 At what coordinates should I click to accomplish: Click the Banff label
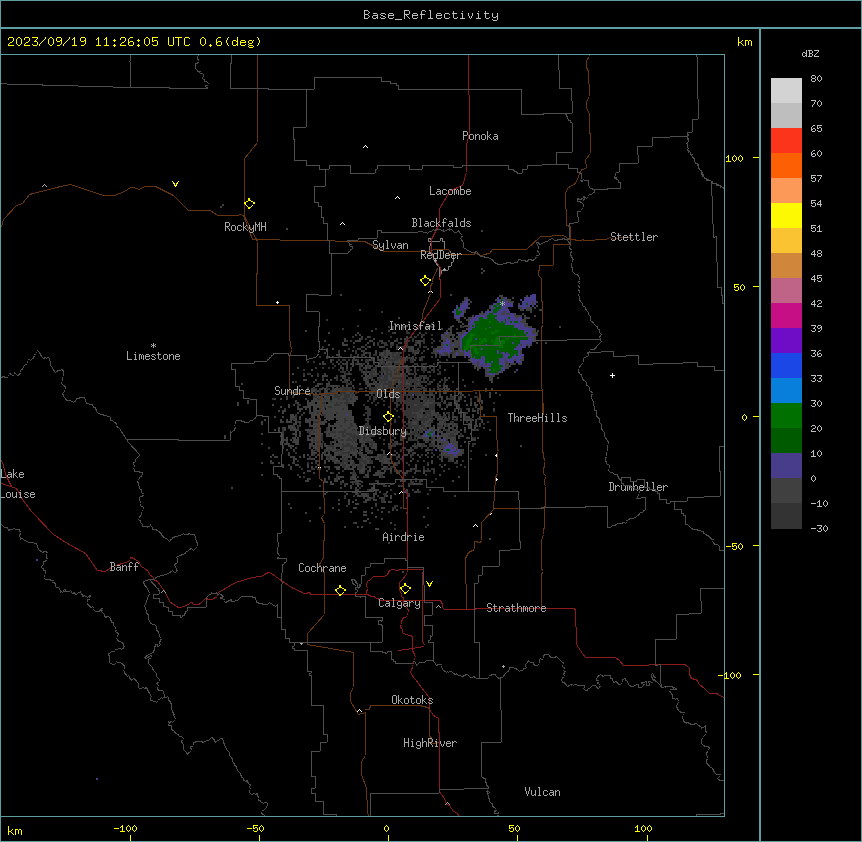click(124, 567)
